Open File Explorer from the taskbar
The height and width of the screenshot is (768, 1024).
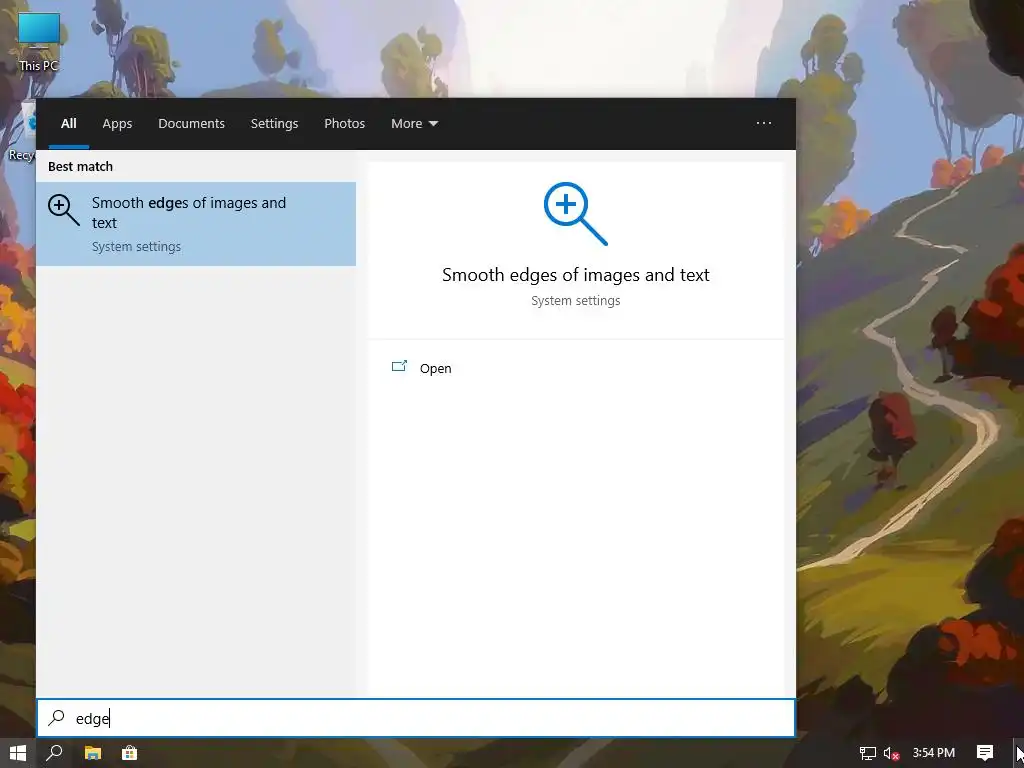click(x=93, y=753)
